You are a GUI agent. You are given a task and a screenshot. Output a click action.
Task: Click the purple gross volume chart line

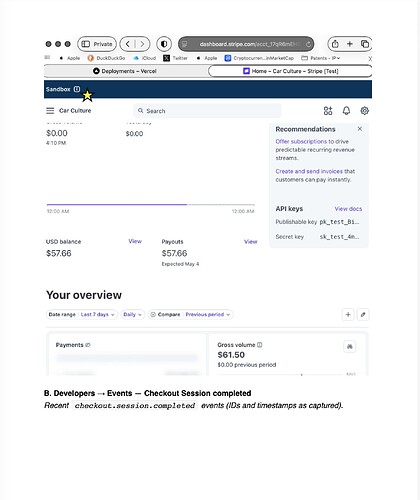pyautogui.click(x=117, y=204)
